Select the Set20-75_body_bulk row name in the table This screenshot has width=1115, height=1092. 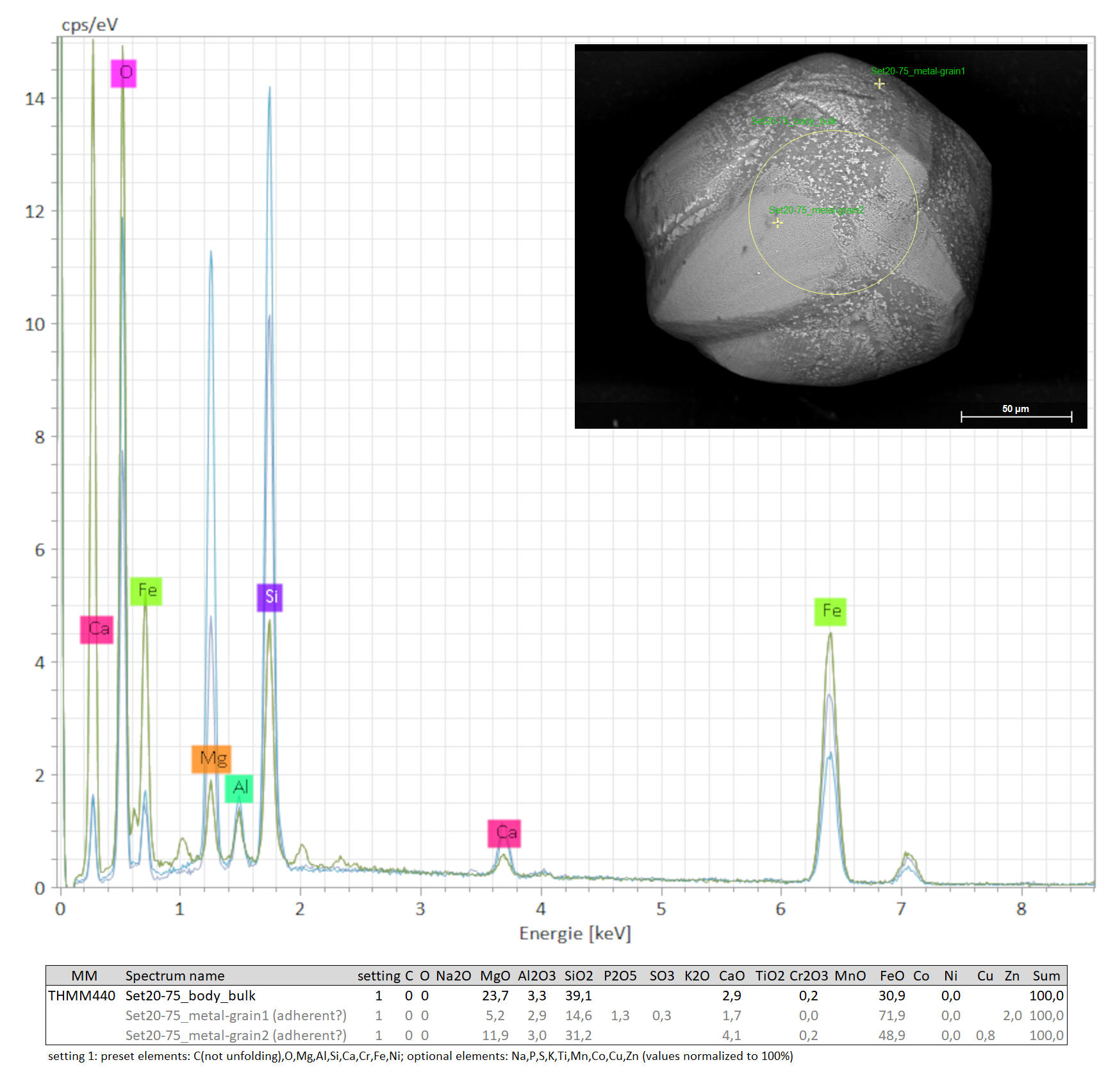tap(190, 995)
